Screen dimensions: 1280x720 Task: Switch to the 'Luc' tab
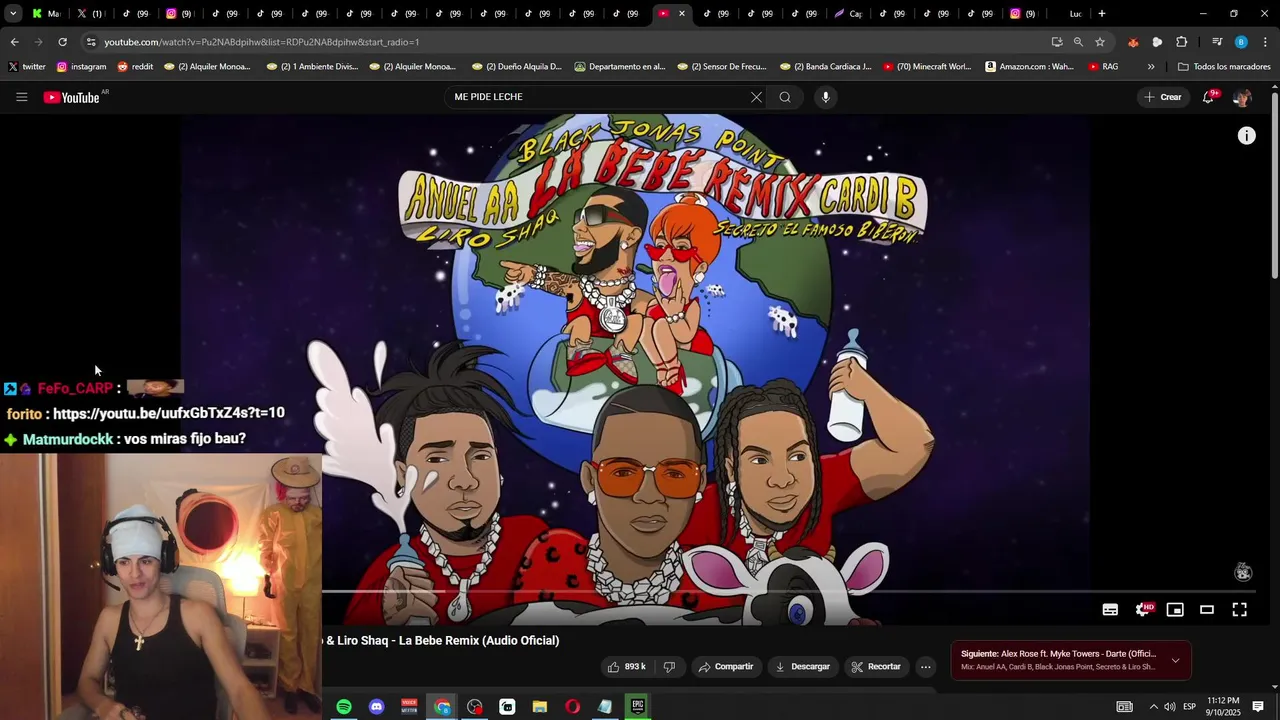1075,14
